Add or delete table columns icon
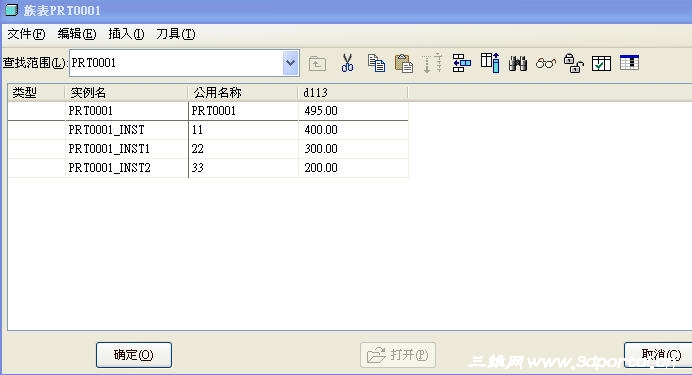The height and width of the screenshot is (375, 692). [490, 63]
